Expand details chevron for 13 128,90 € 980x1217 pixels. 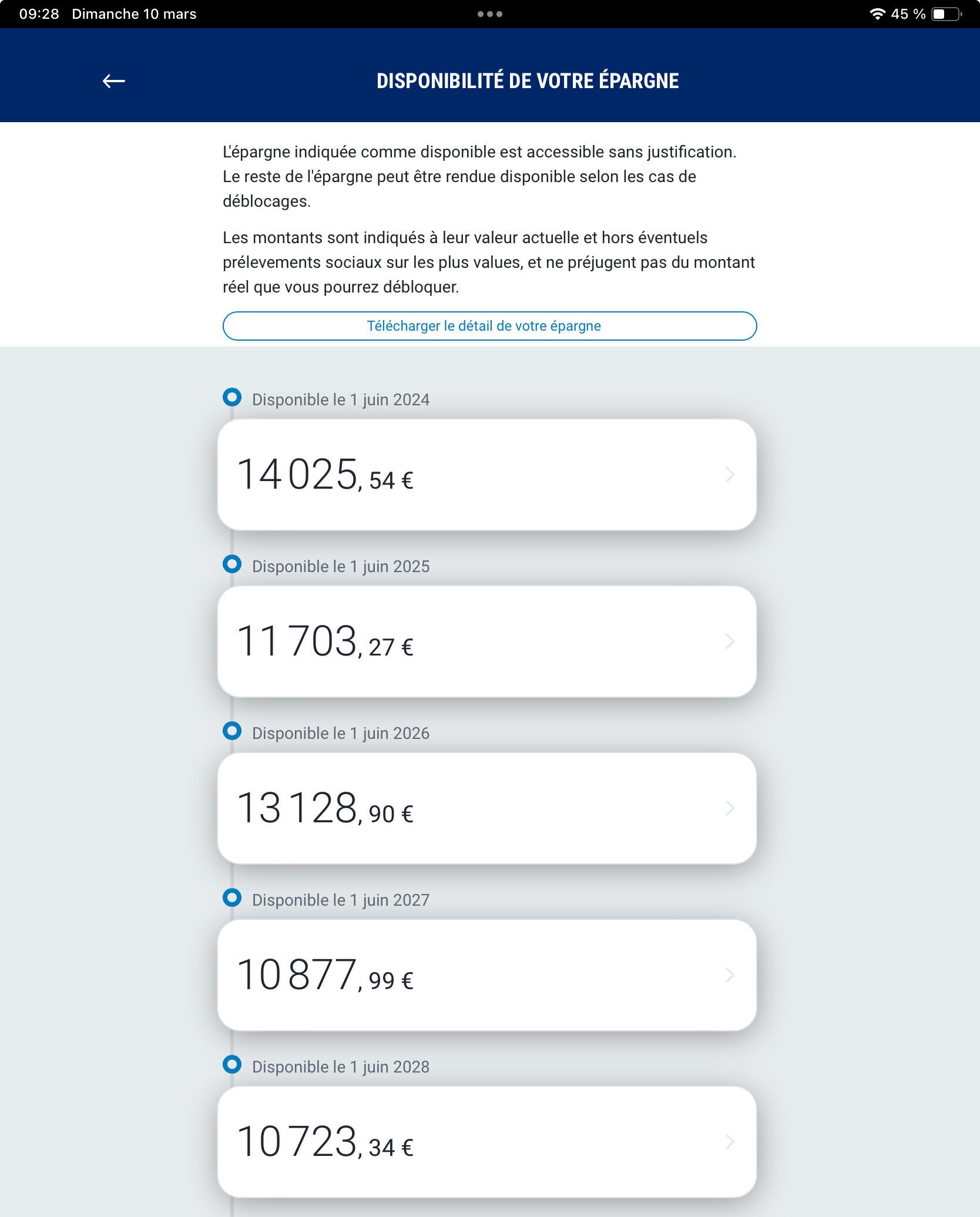[730, 808]
